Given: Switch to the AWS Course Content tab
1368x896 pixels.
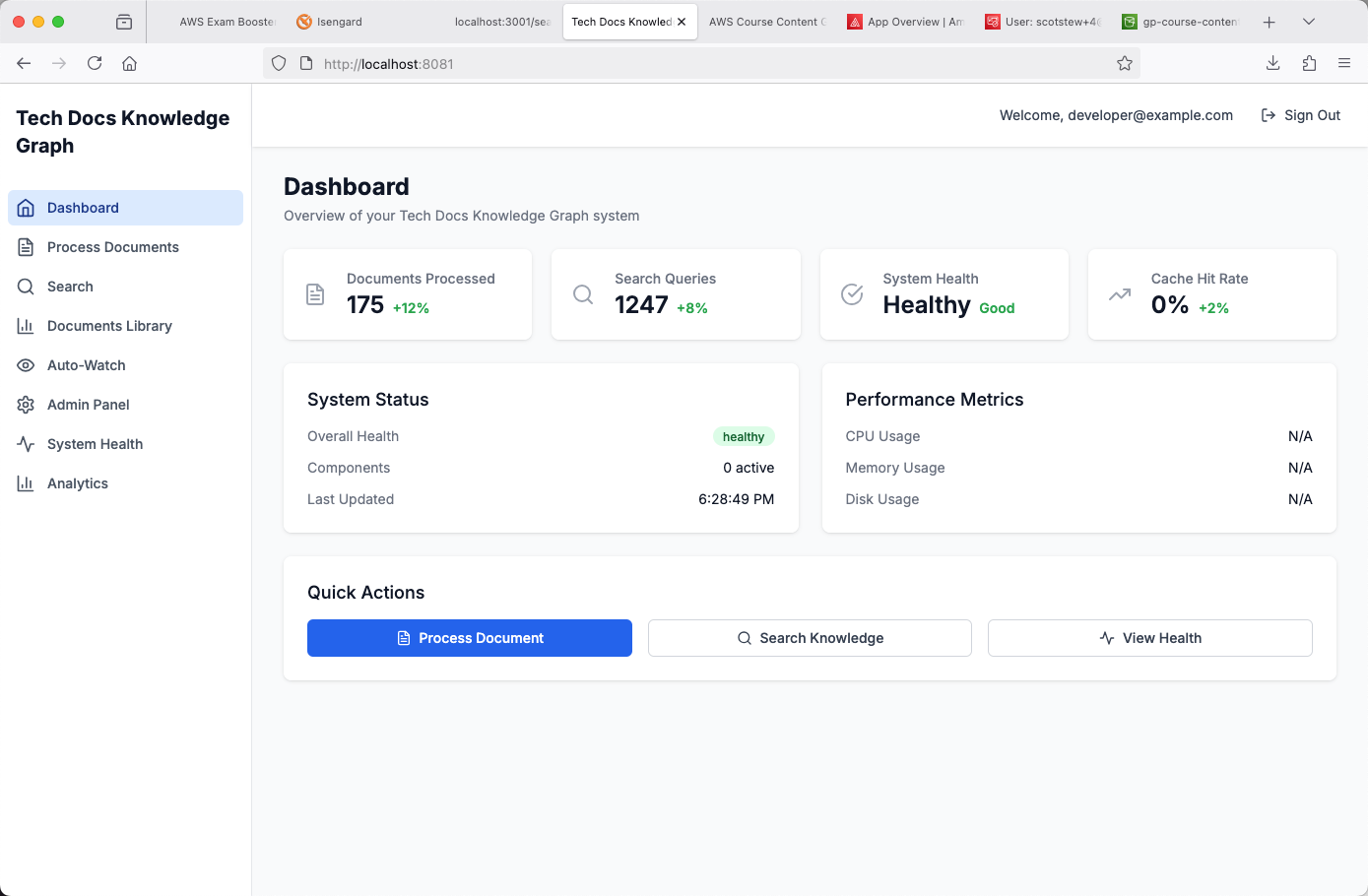Looking at the screenshot, I should [765, 22].
